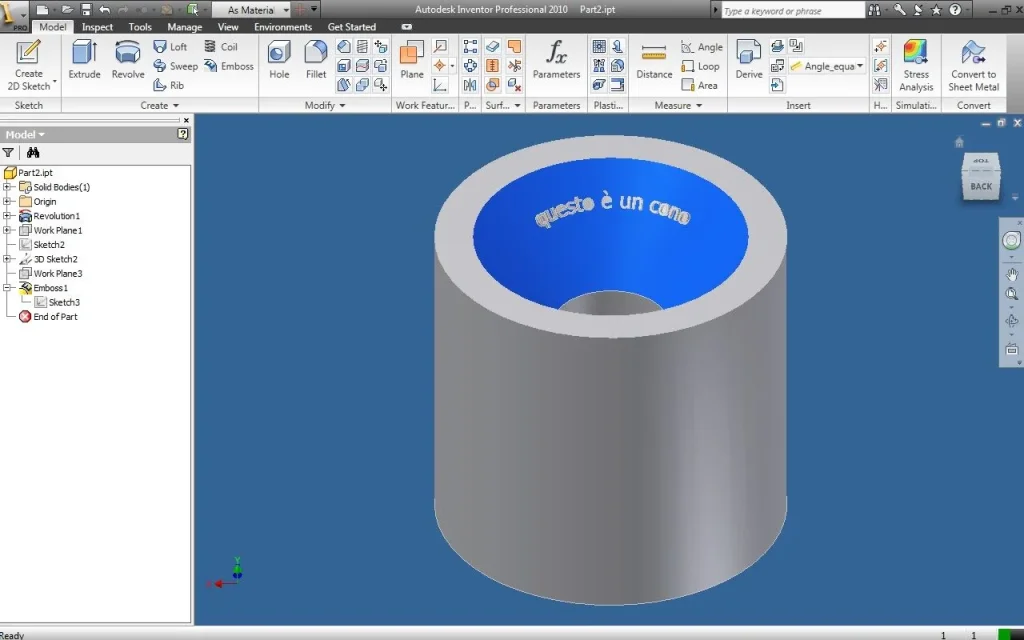Click the Model browser help button
The image size is (1024, 640).
183,134
